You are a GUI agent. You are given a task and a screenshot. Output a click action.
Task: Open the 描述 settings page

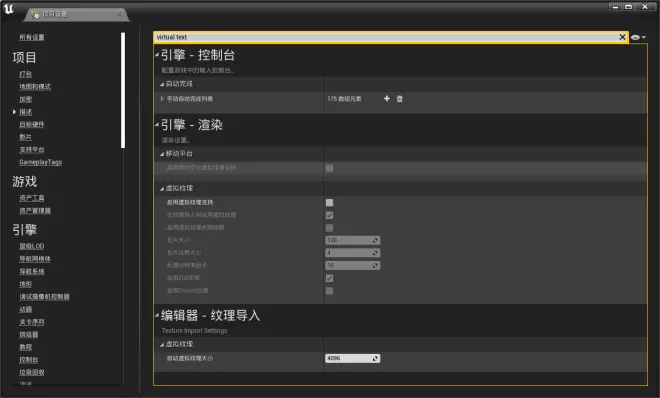tap(25, 112)
